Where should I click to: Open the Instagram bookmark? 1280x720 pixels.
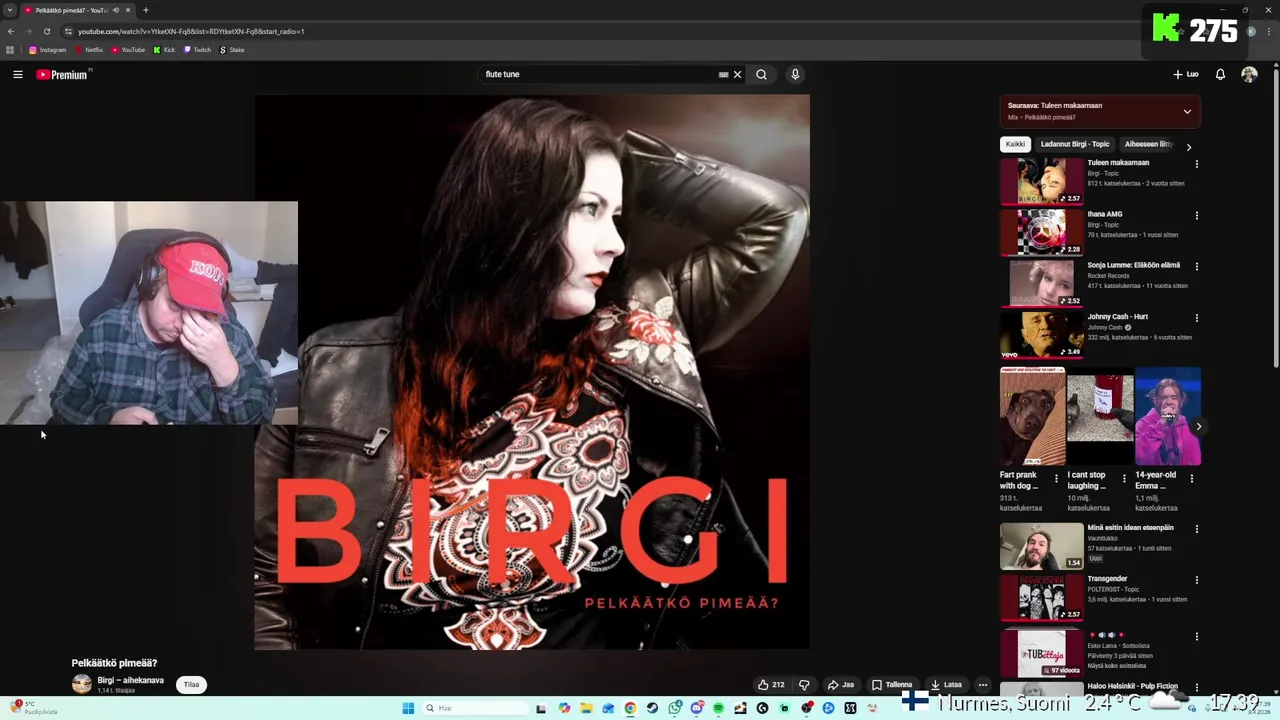pos(47,50)
